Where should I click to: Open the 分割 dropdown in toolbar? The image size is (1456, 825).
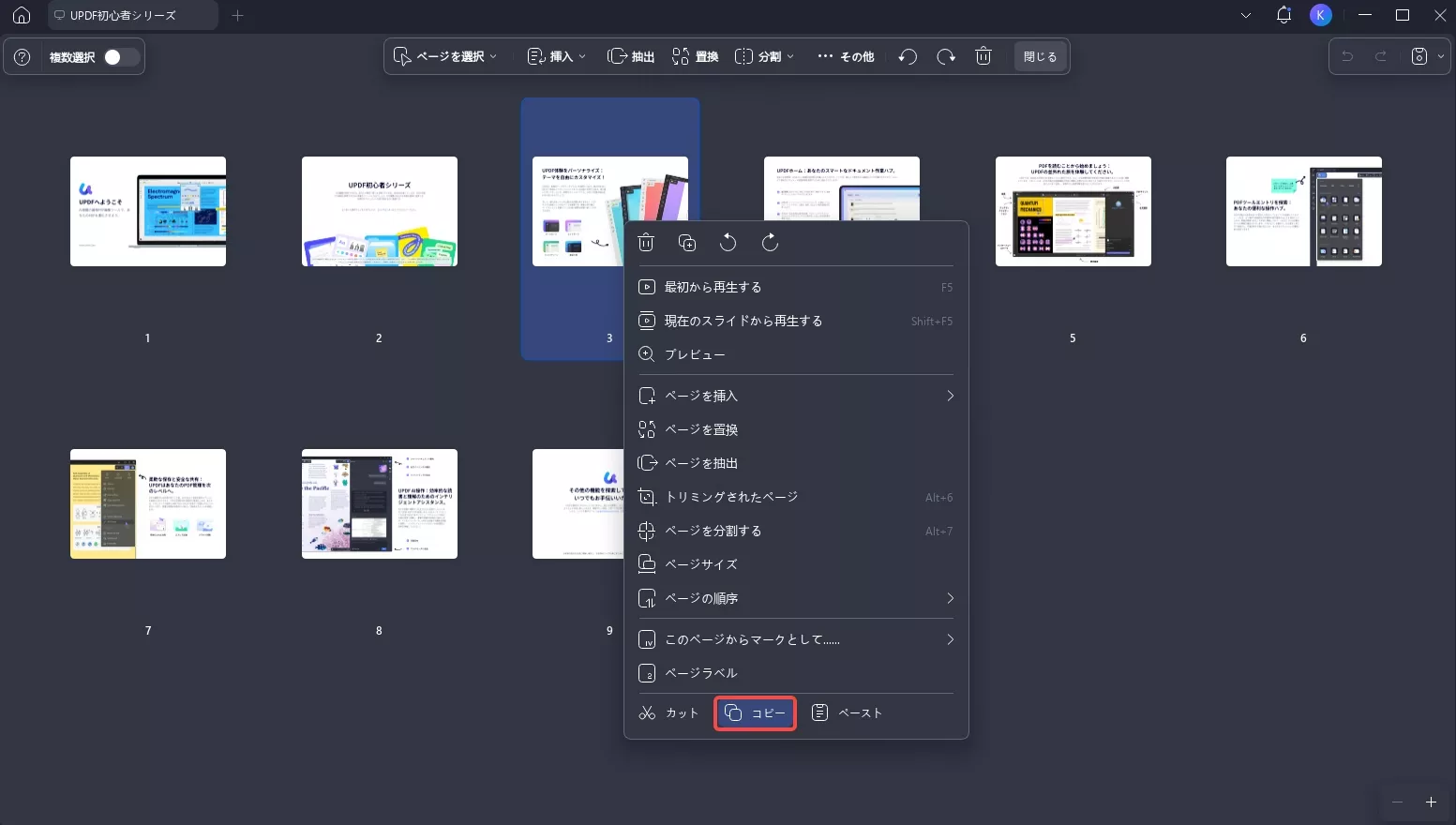tap(764, 56)
